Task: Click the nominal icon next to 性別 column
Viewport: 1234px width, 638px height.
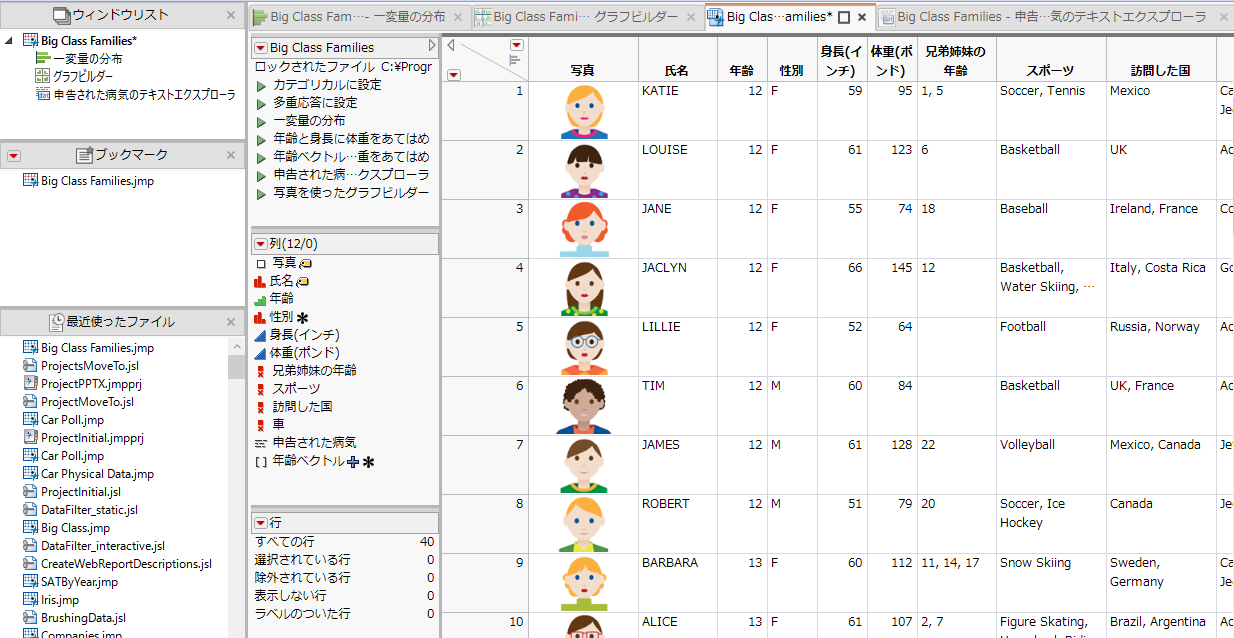Action: (x=260, y=317)
